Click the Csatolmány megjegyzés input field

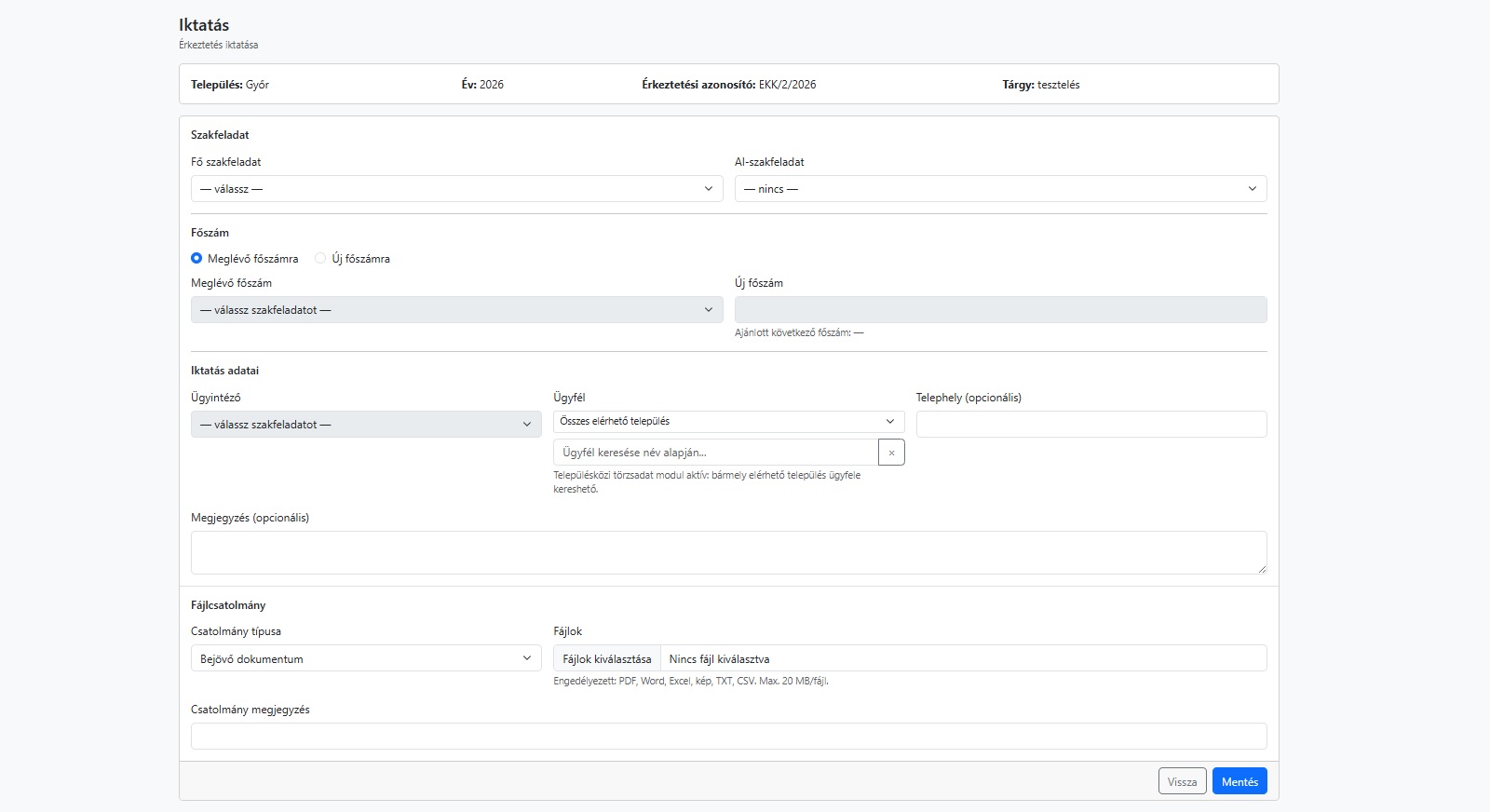pos(728,737)
